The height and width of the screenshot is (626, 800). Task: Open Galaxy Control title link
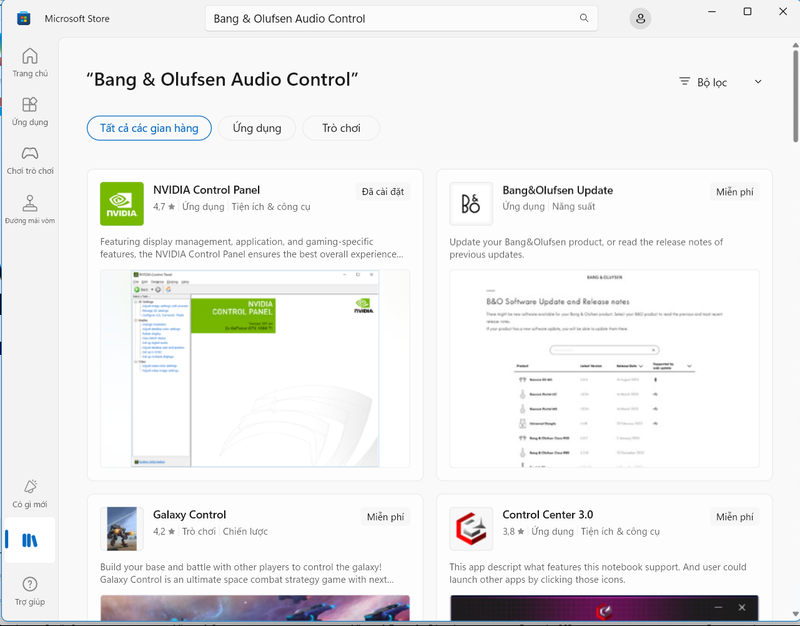189,515
